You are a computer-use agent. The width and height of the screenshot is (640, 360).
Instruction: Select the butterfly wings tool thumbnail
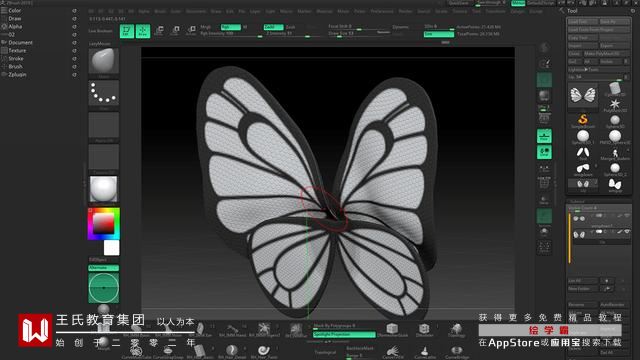tap(583, 95)
